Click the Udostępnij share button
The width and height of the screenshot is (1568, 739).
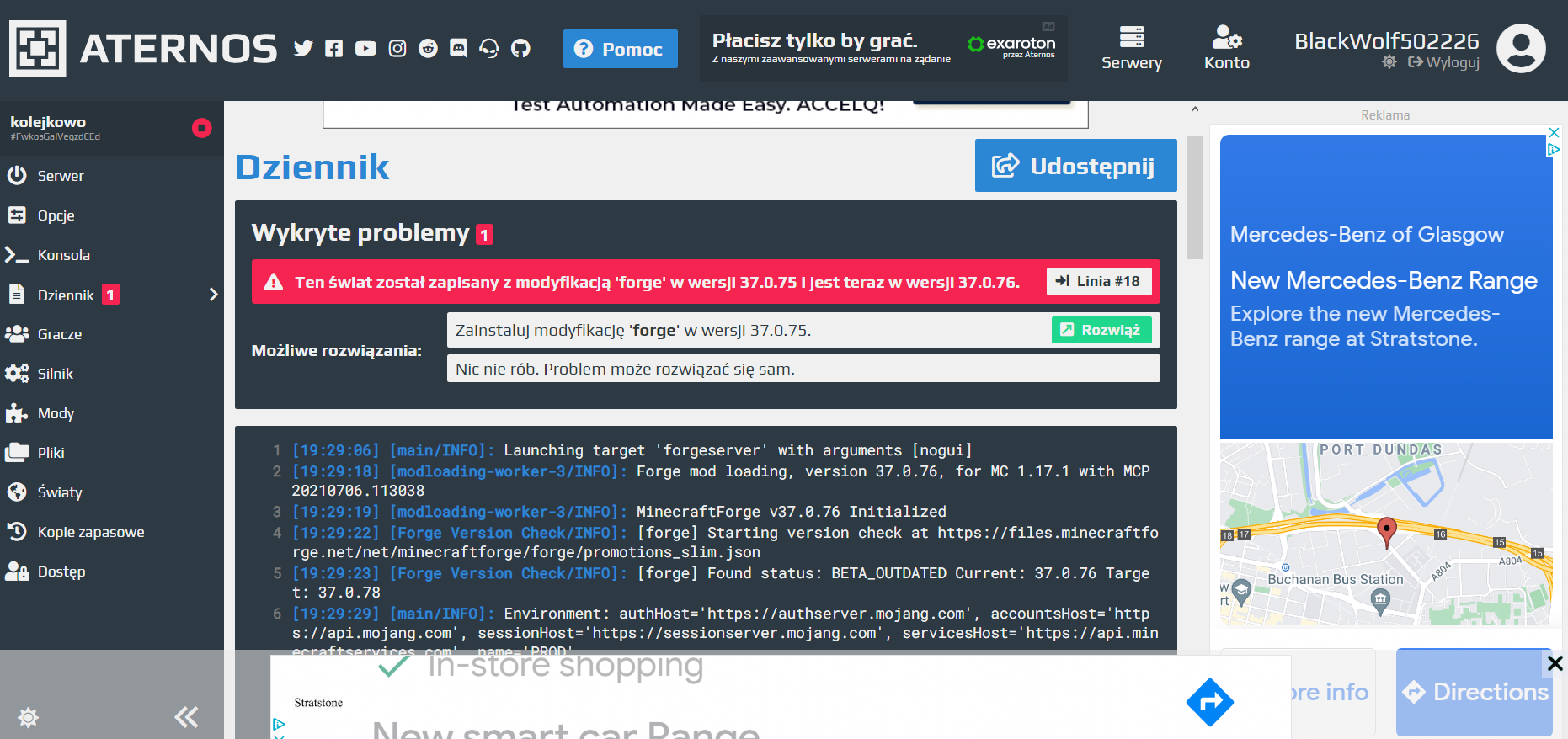pos(1075,166)
